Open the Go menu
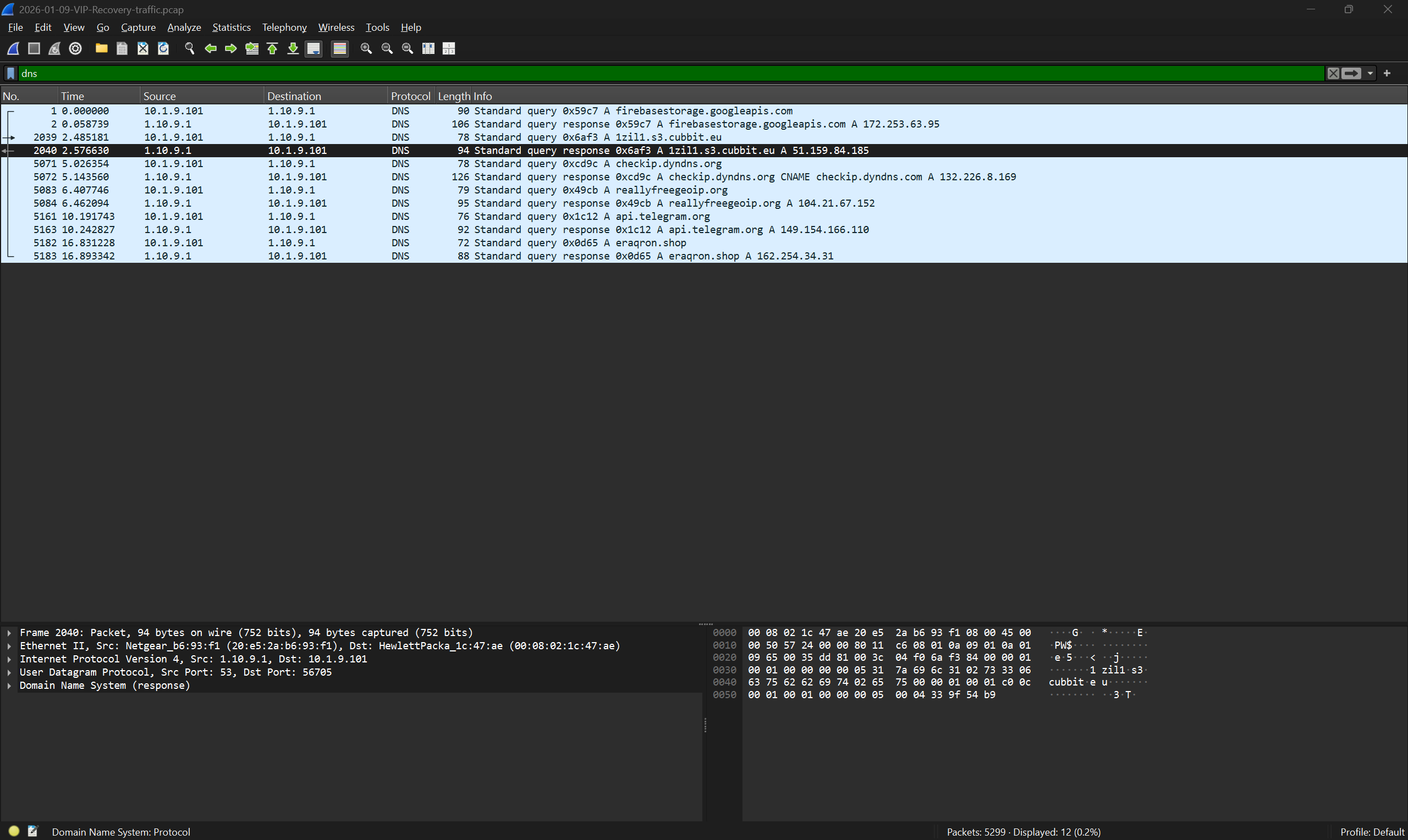Viewport: 1408px width, 840px height. click(102, 27)
